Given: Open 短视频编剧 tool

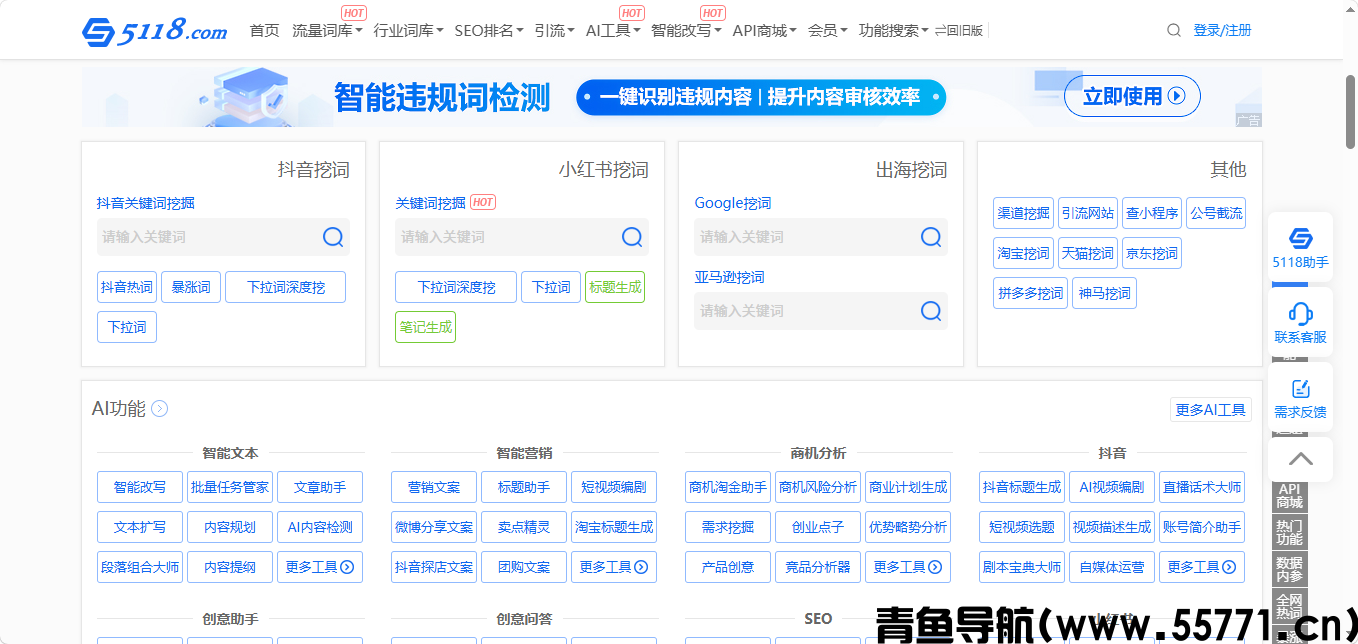Looking at the screenshot, I should [x=614, y=487].
